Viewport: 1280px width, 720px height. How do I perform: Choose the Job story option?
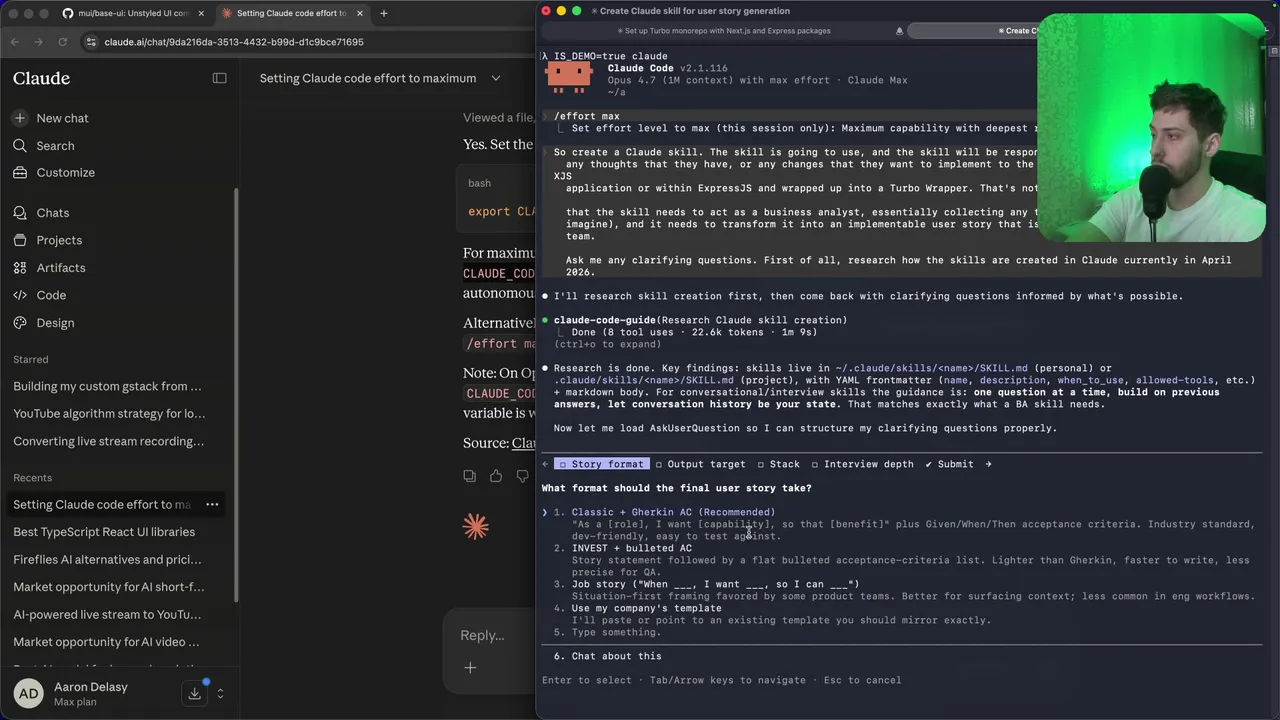point(715,584)
